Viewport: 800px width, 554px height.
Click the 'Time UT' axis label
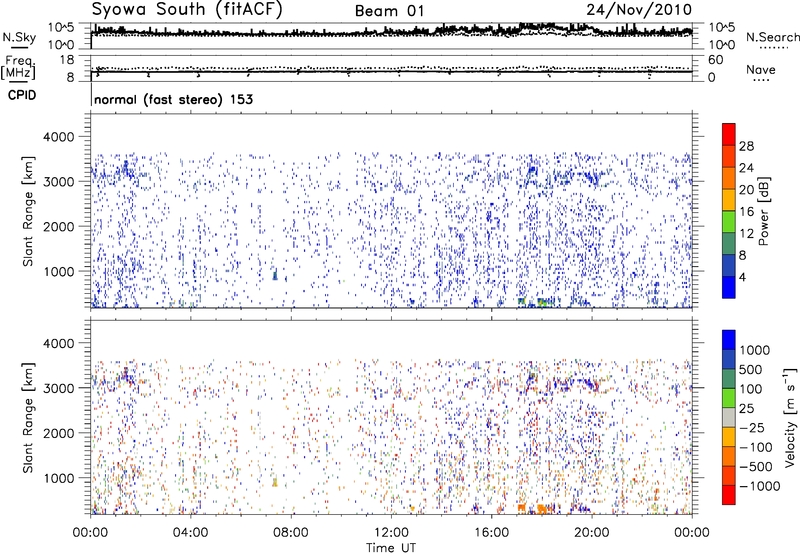pos(391,547)
